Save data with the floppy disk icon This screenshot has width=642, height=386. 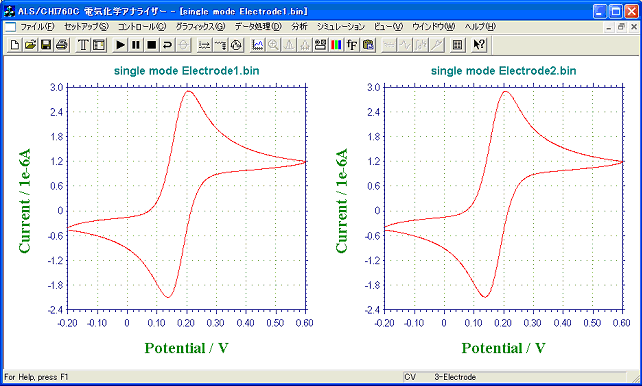tap(46, 45)
